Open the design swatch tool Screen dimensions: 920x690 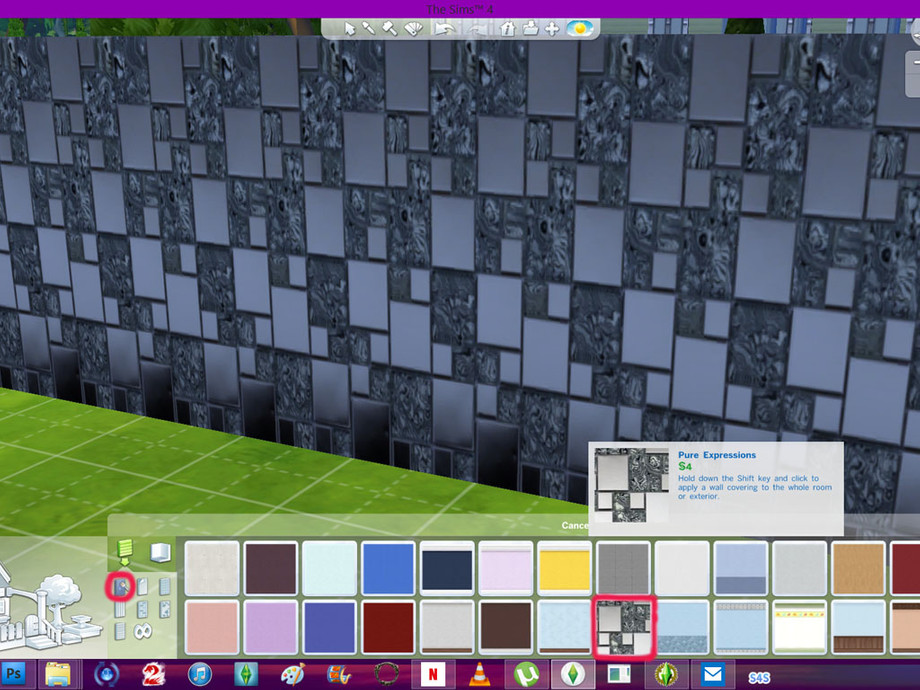click(x=413, y=28)
